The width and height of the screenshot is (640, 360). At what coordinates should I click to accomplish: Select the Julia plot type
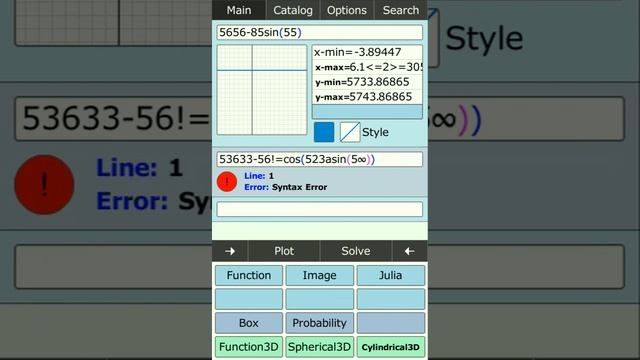[x=391, y=276]
